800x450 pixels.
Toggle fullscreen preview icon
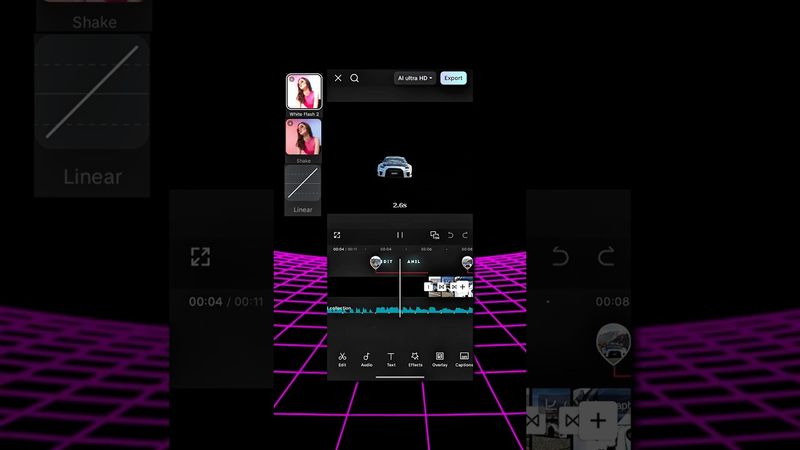pyautogui.click(x=337, y=235)
